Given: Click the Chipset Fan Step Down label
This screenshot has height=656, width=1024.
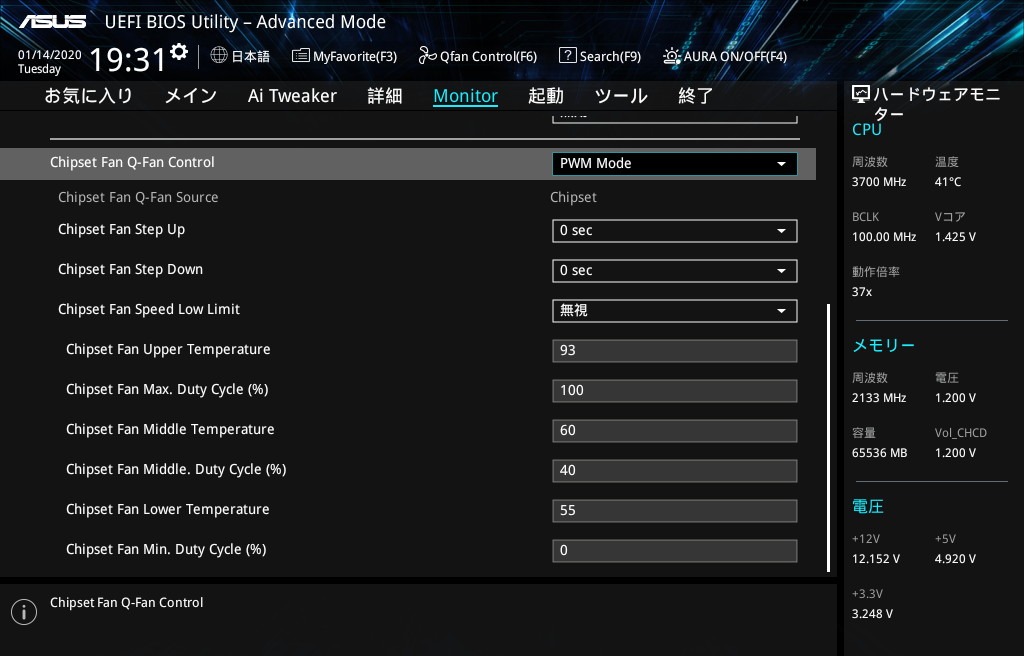Looking at the screenshot, I should coord(130,269).
